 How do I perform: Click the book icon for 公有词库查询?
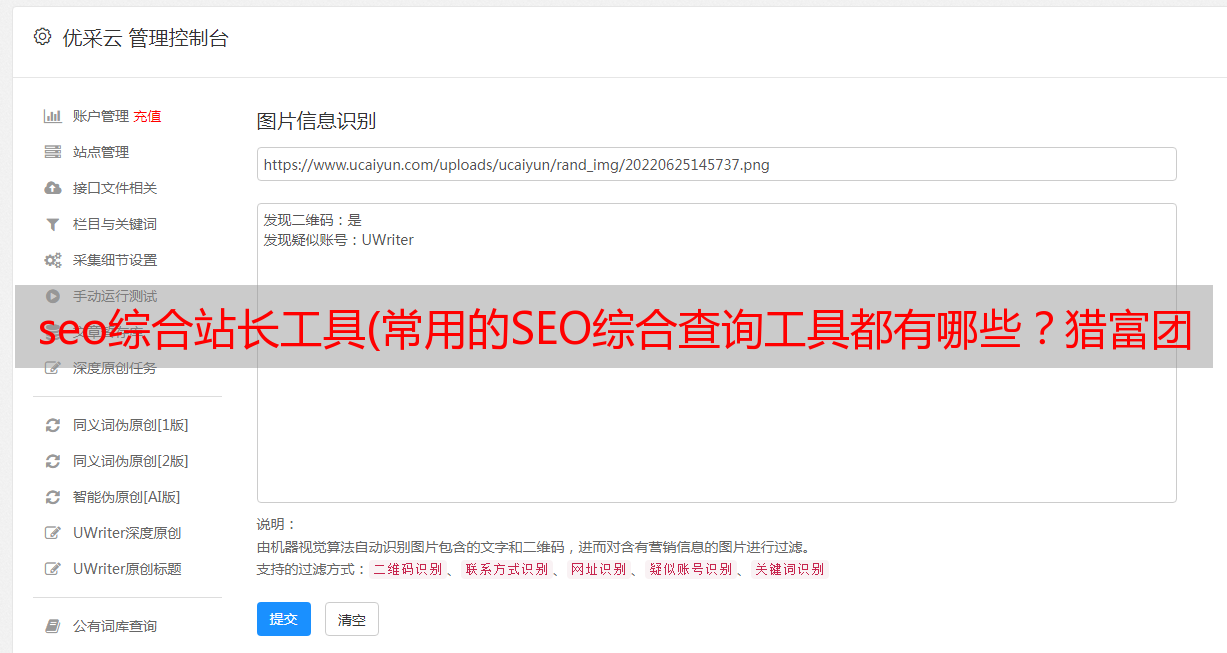pyautogui.click(x=53, y=626)
